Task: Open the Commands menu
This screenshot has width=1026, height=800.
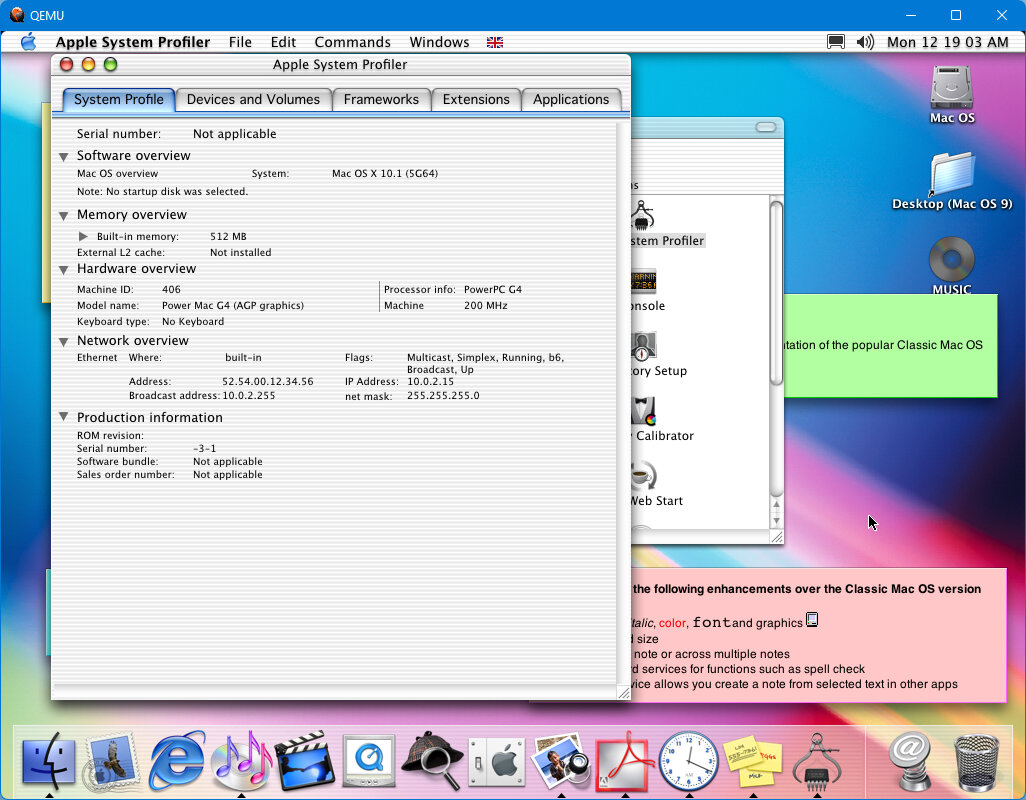Action: (352, 42)
